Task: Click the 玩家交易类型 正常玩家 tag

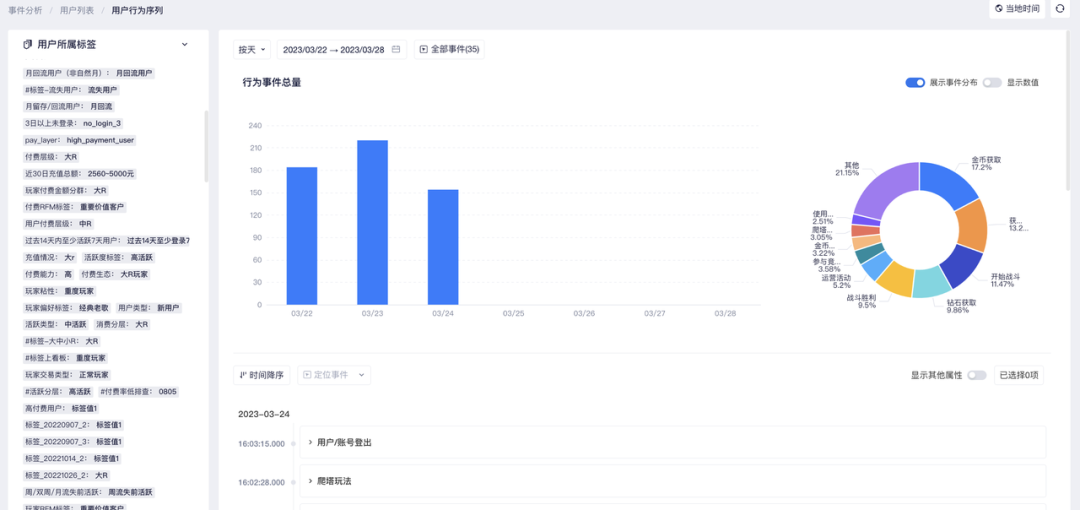Action: [x=67, y=375]
